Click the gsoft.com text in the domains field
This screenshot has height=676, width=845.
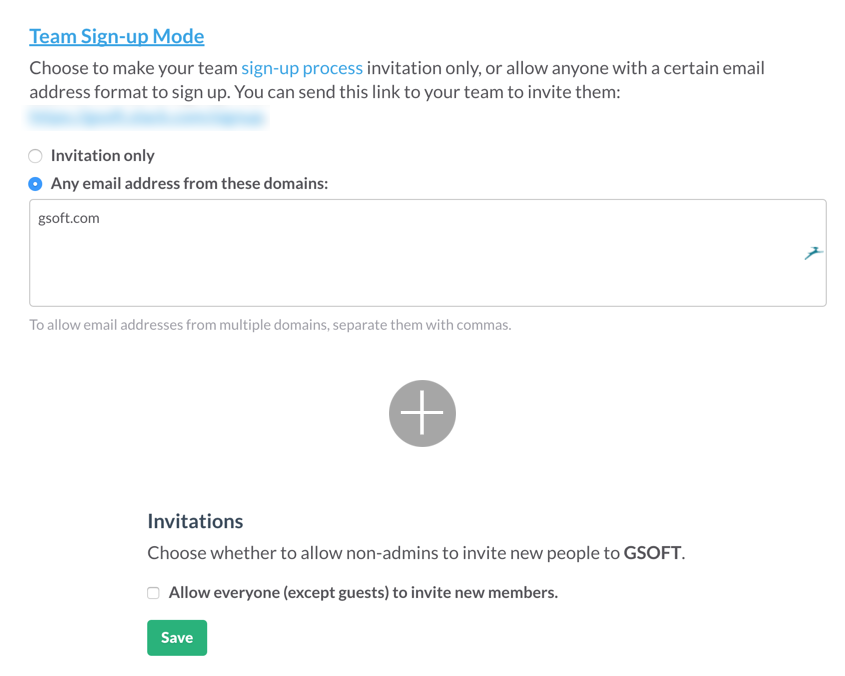click(69, 218)
